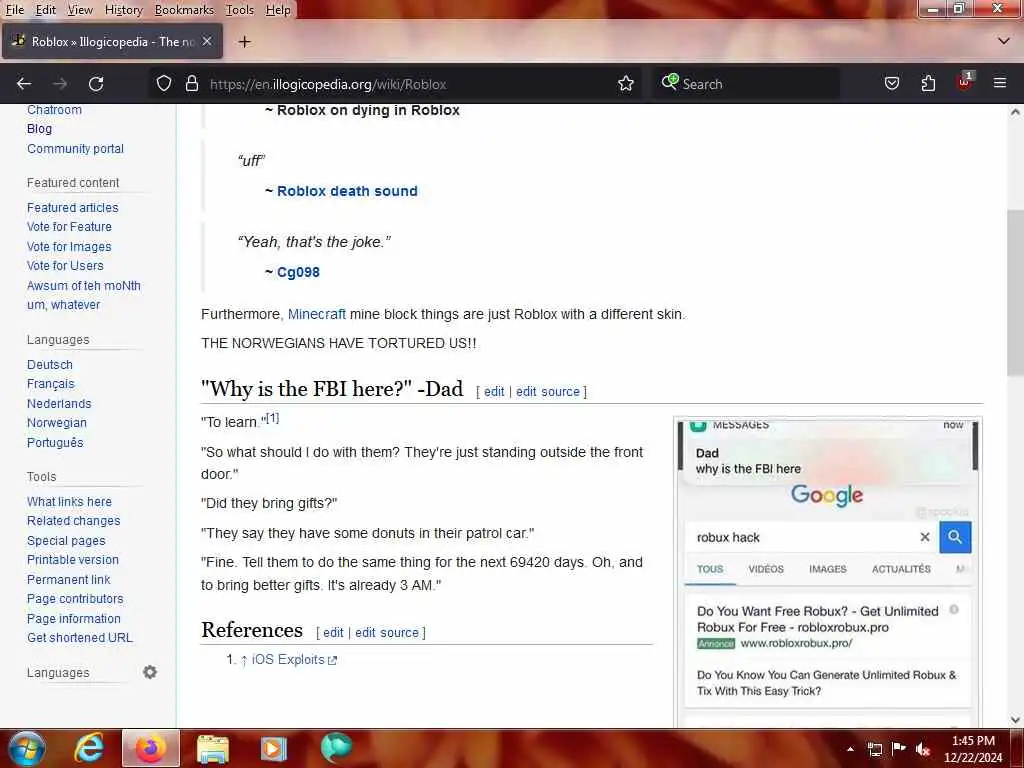Open Languages settings gear in sidebar
The width and height of the screenshot is (1024, 768).
click(150, 672)
